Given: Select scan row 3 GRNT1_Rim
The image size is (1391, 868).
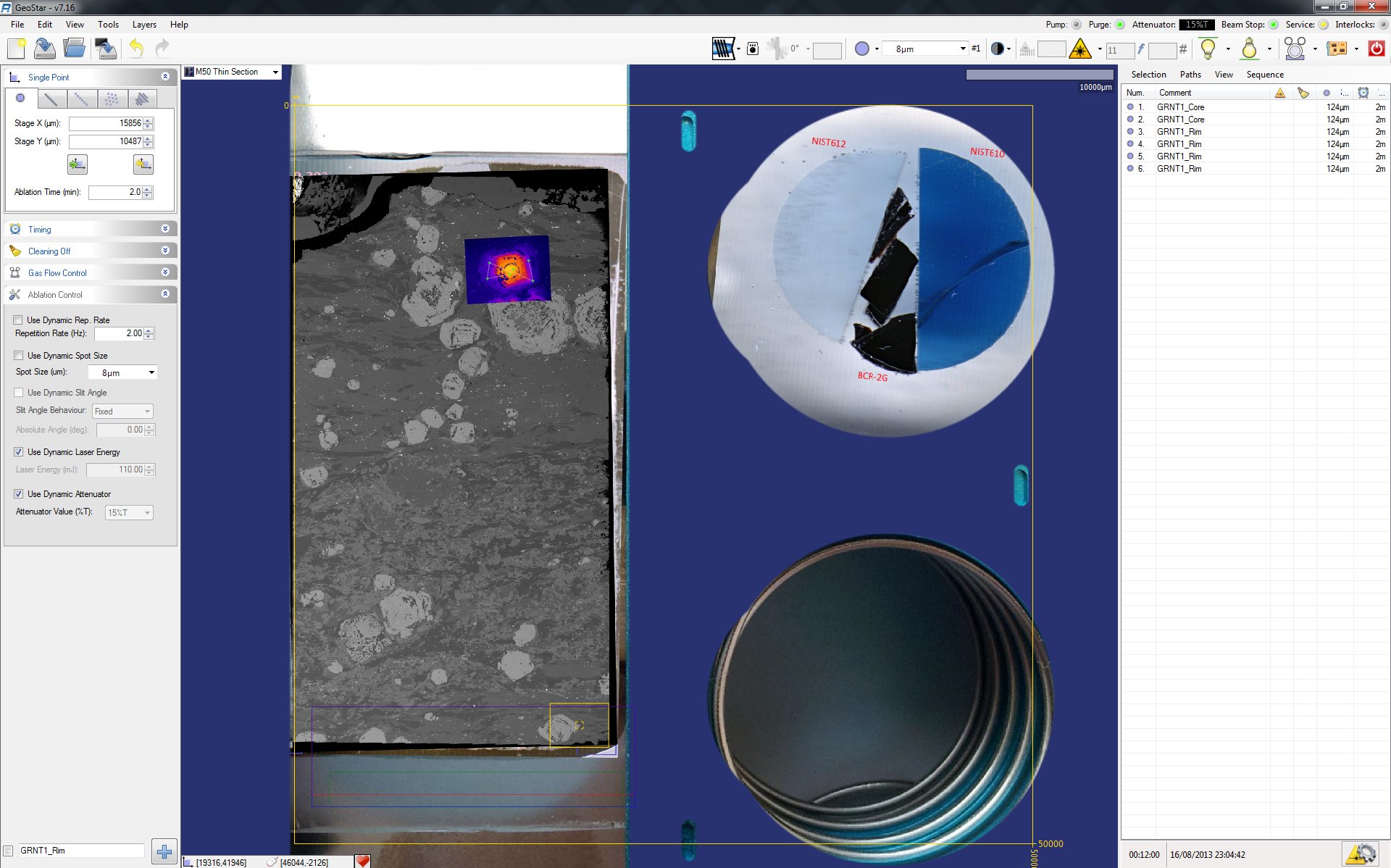Looking at the screenshot, I should click(1179, 131).
